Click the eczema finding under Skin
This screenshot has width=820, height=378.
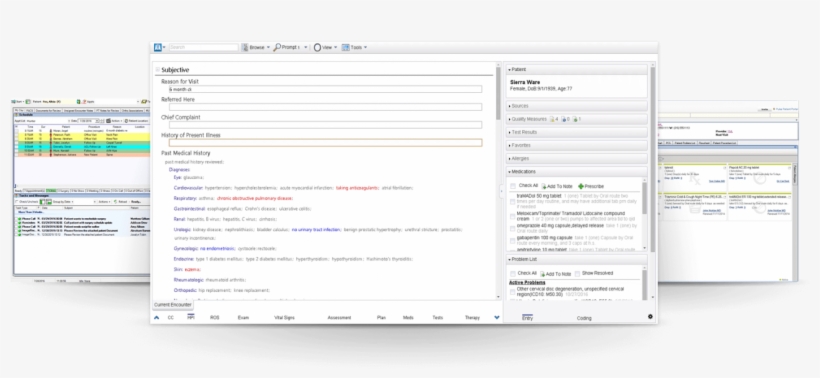coord(191,269)
